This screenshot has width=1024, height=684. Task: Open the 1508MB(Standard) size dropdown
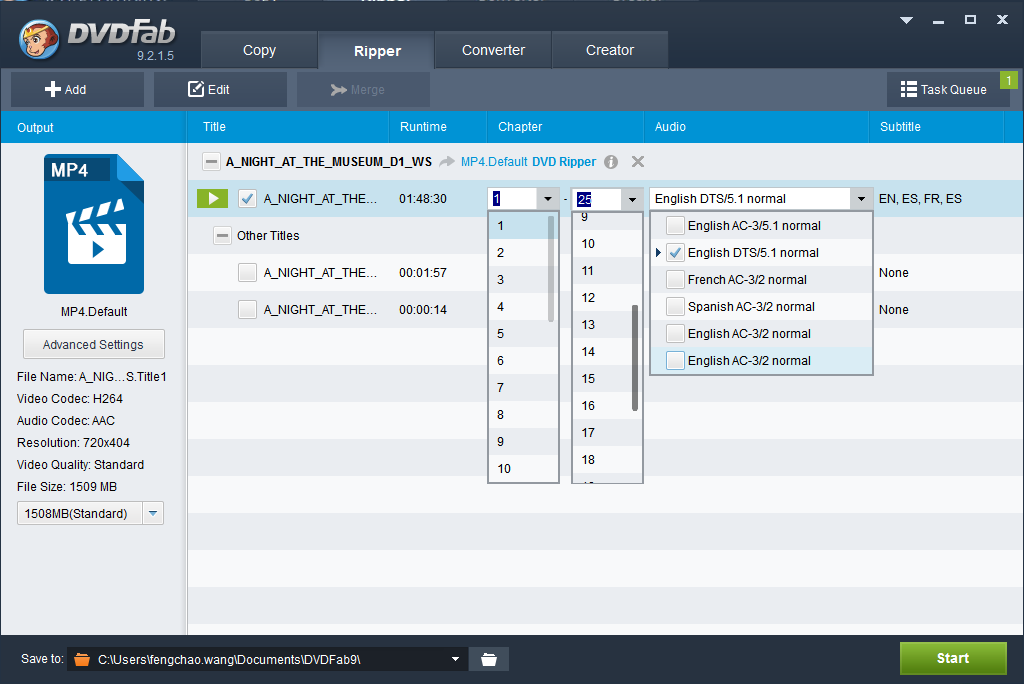point(153,514)
